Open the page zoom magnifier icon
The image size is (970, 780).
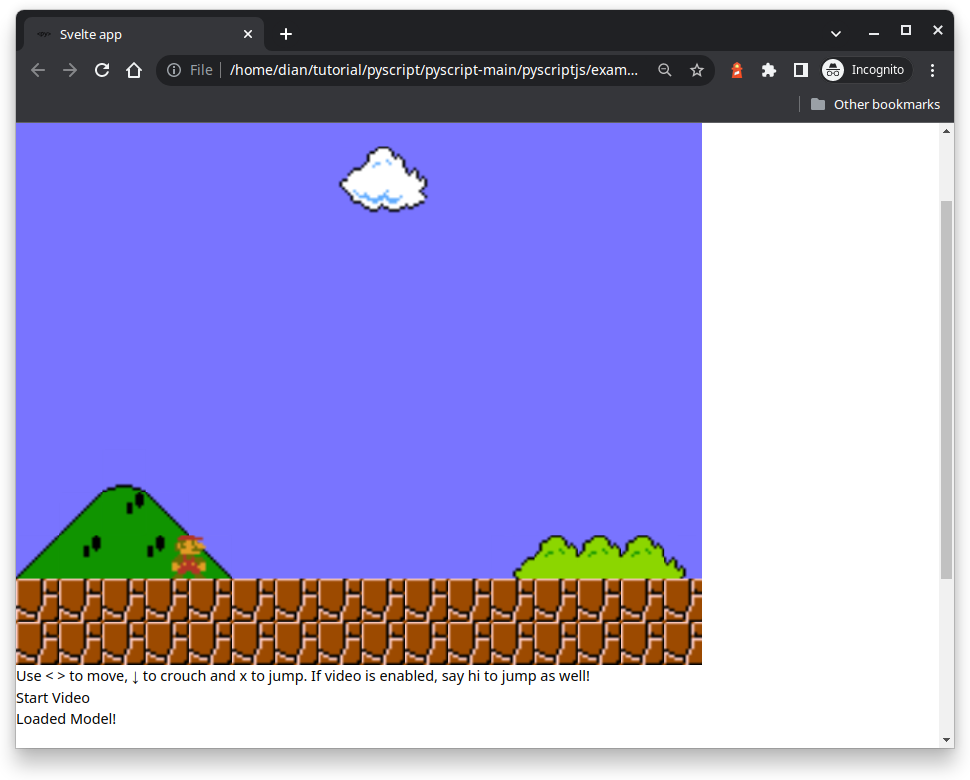665,70
